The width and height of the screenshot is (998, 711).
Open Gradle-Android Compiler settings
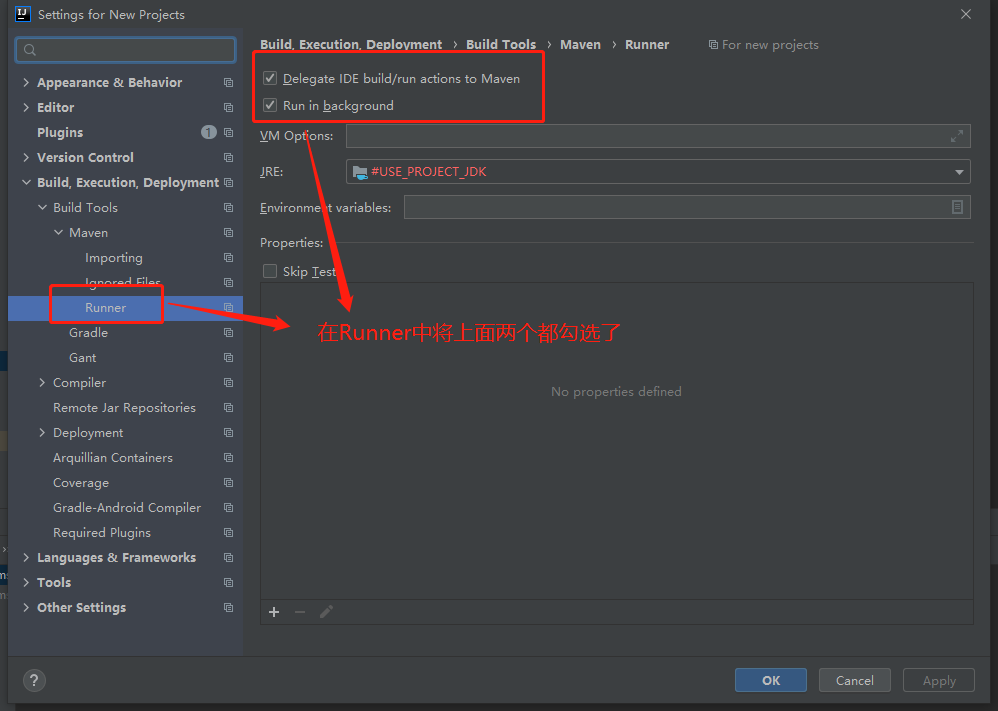pyautogui.click(x=125, y=507)
